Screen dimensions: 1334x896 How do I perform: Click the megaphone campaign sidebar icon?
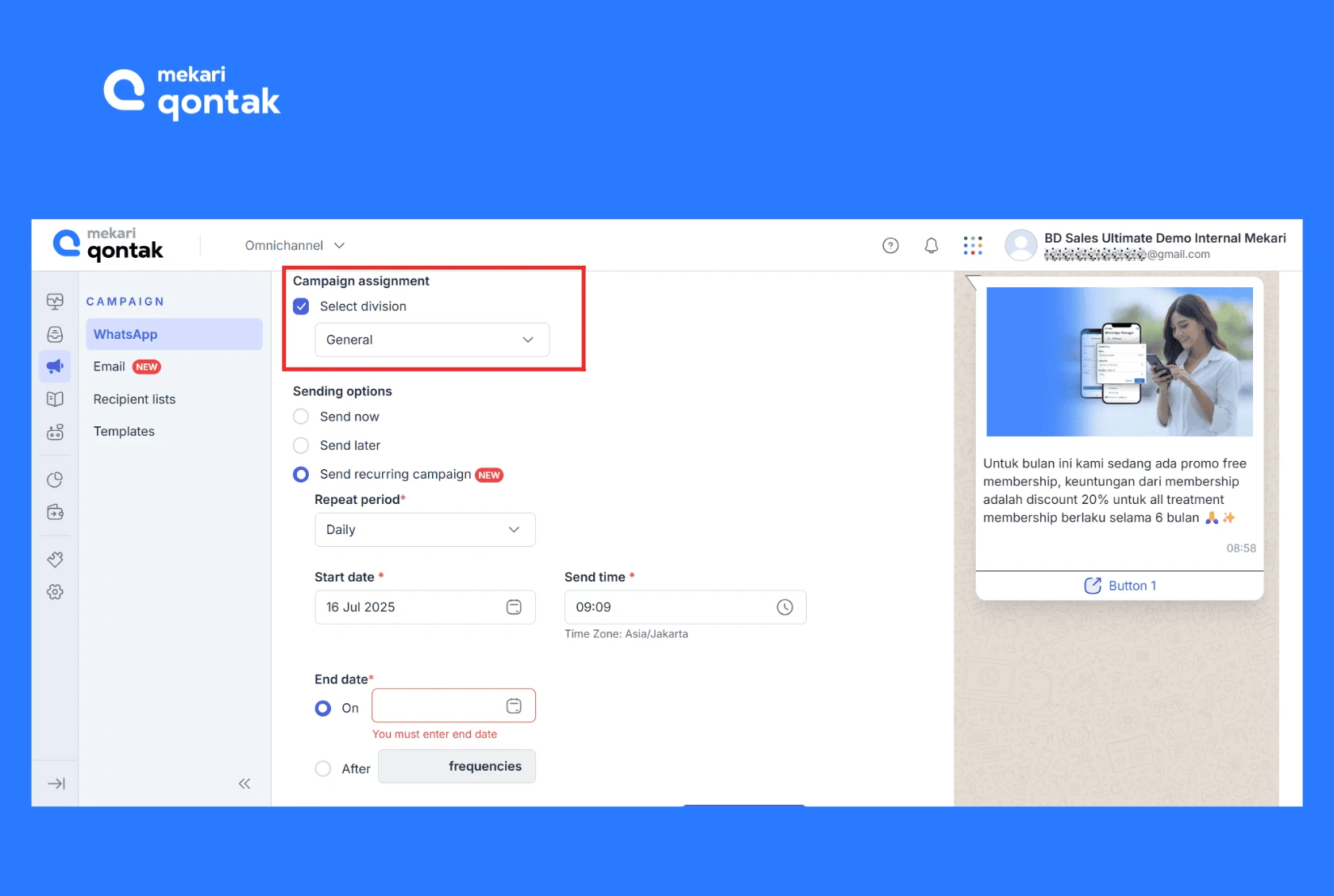tap(55, 366)
